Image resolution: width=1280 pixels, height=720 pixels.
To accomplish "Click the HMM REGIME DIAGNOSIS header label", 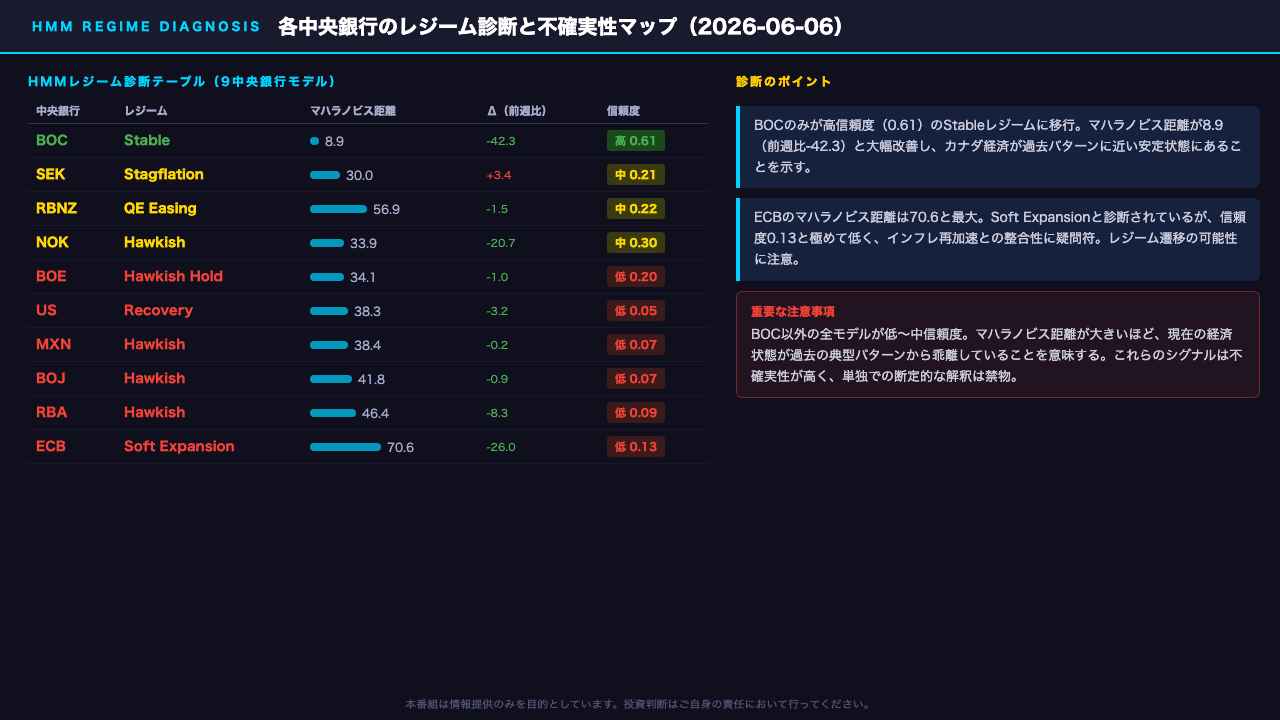I will tap(146, 27).
